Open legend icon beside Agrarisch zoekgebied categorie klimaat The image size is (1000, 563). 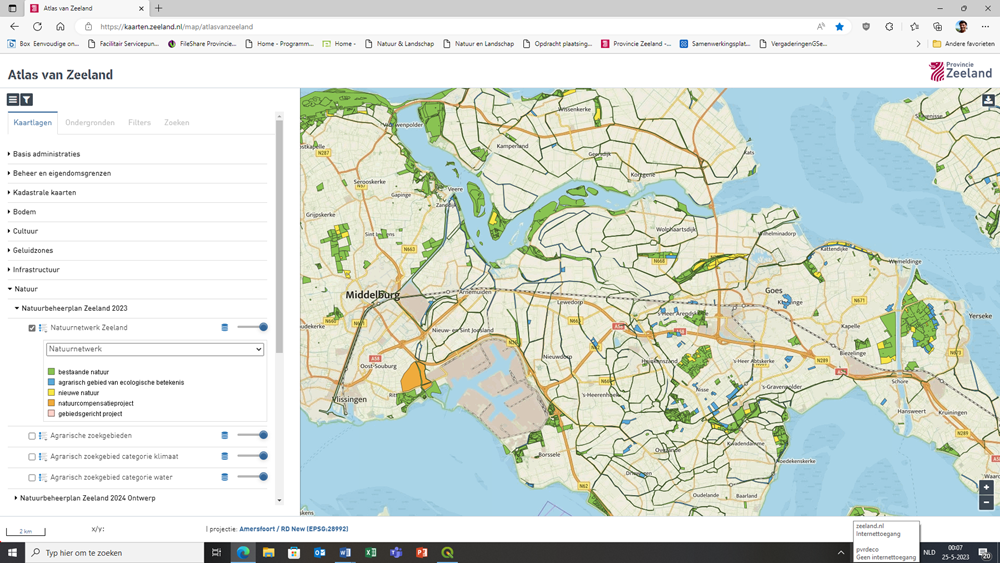coord(43,457)
